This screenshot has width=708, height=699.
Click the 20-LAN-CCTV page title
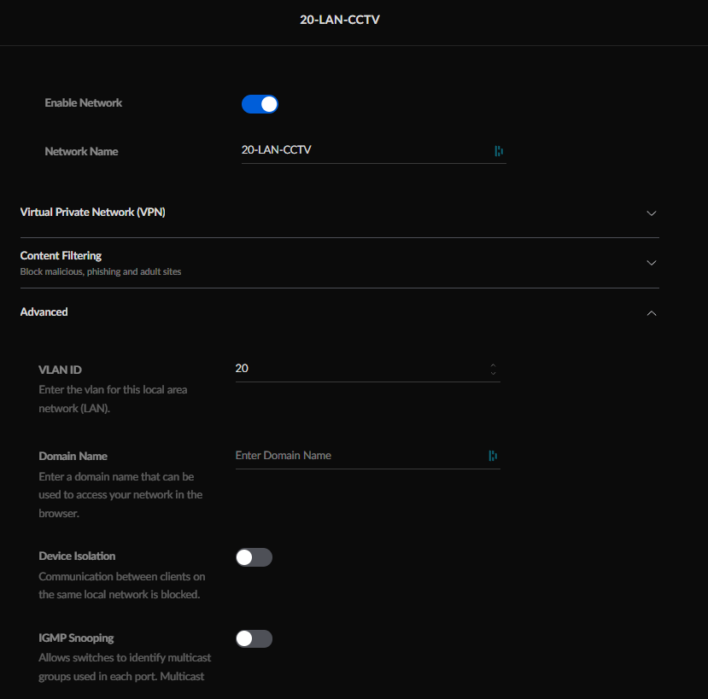(x=340, y=19)
